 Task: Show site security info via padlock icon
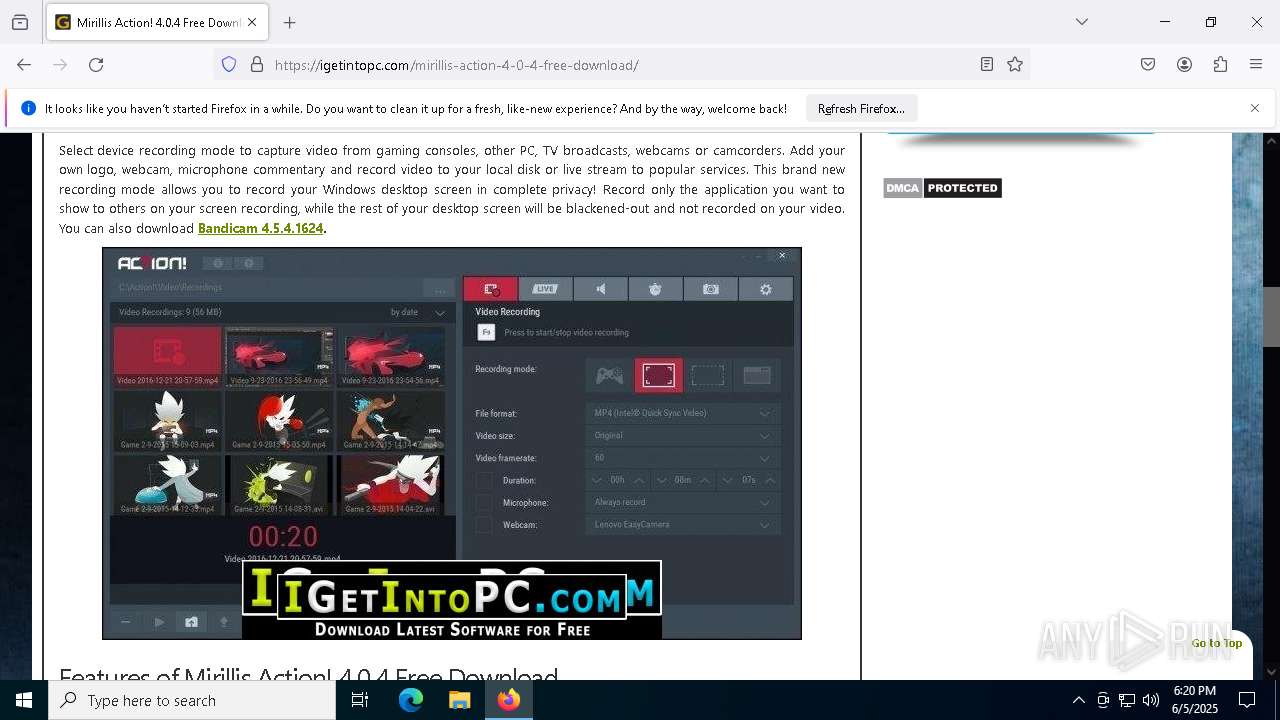point(257,65)
